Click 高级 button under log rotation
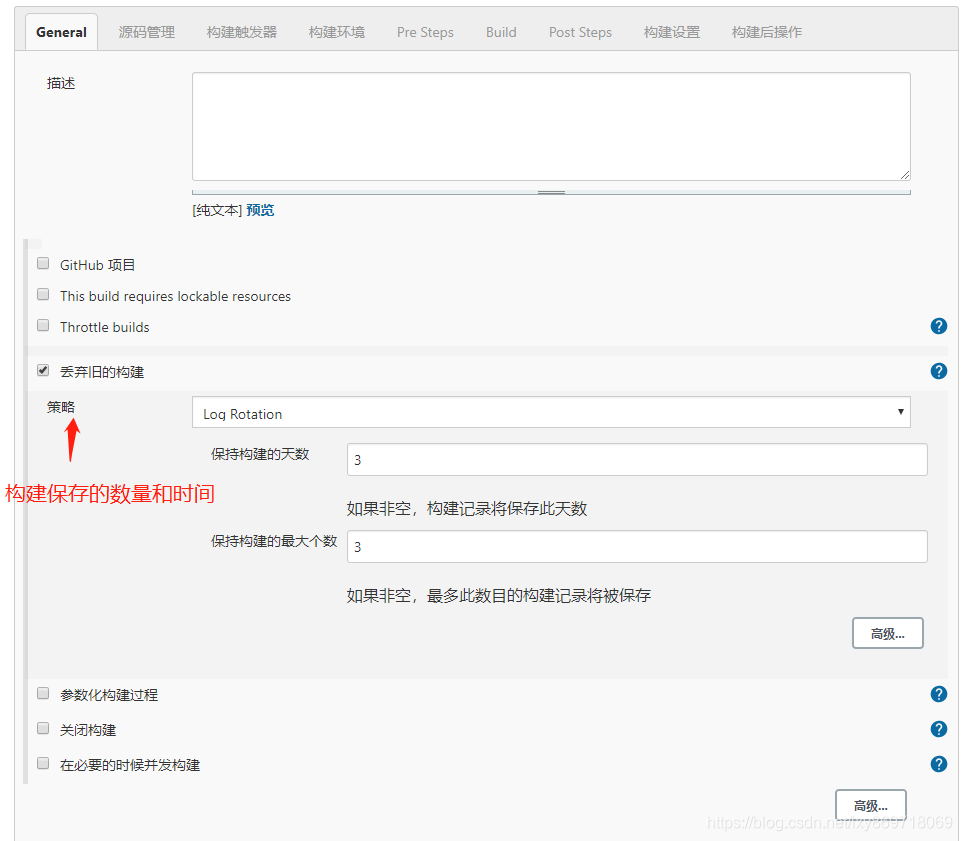Screen dimensions: 962x841 pos(887,633)
